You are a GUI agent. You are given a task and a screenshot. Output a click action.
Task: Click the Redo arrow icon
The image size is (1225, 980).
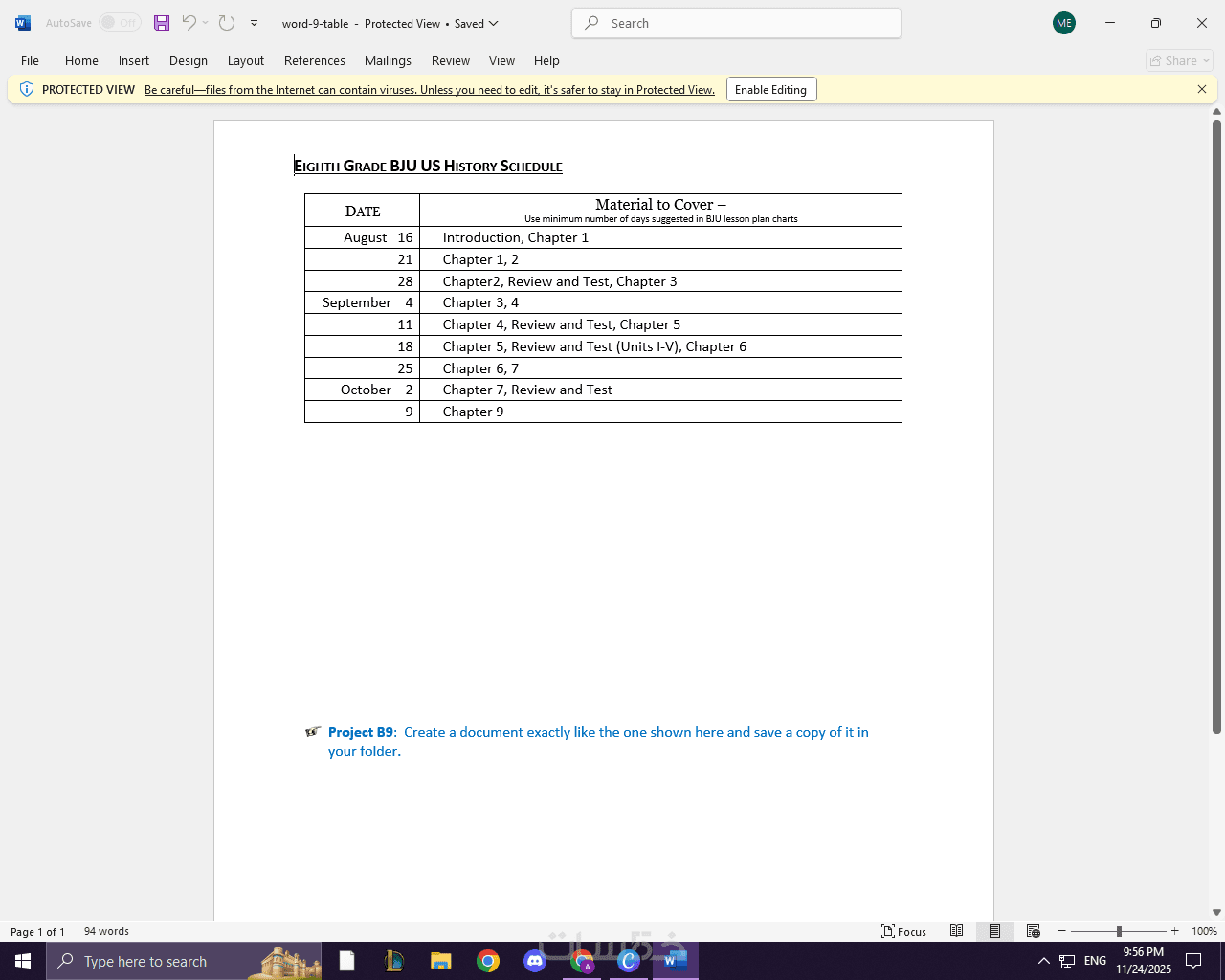pyautogui.click(x=227, y=23)
